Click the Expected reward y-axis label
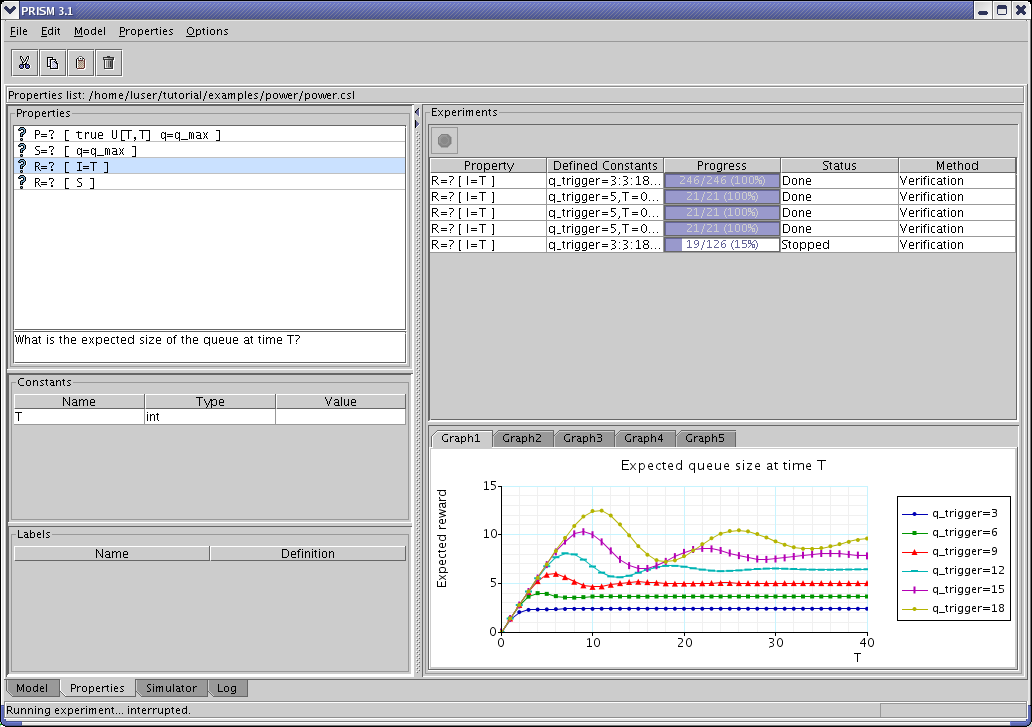The image size is (1032, 727). click(x=442, y=538)
